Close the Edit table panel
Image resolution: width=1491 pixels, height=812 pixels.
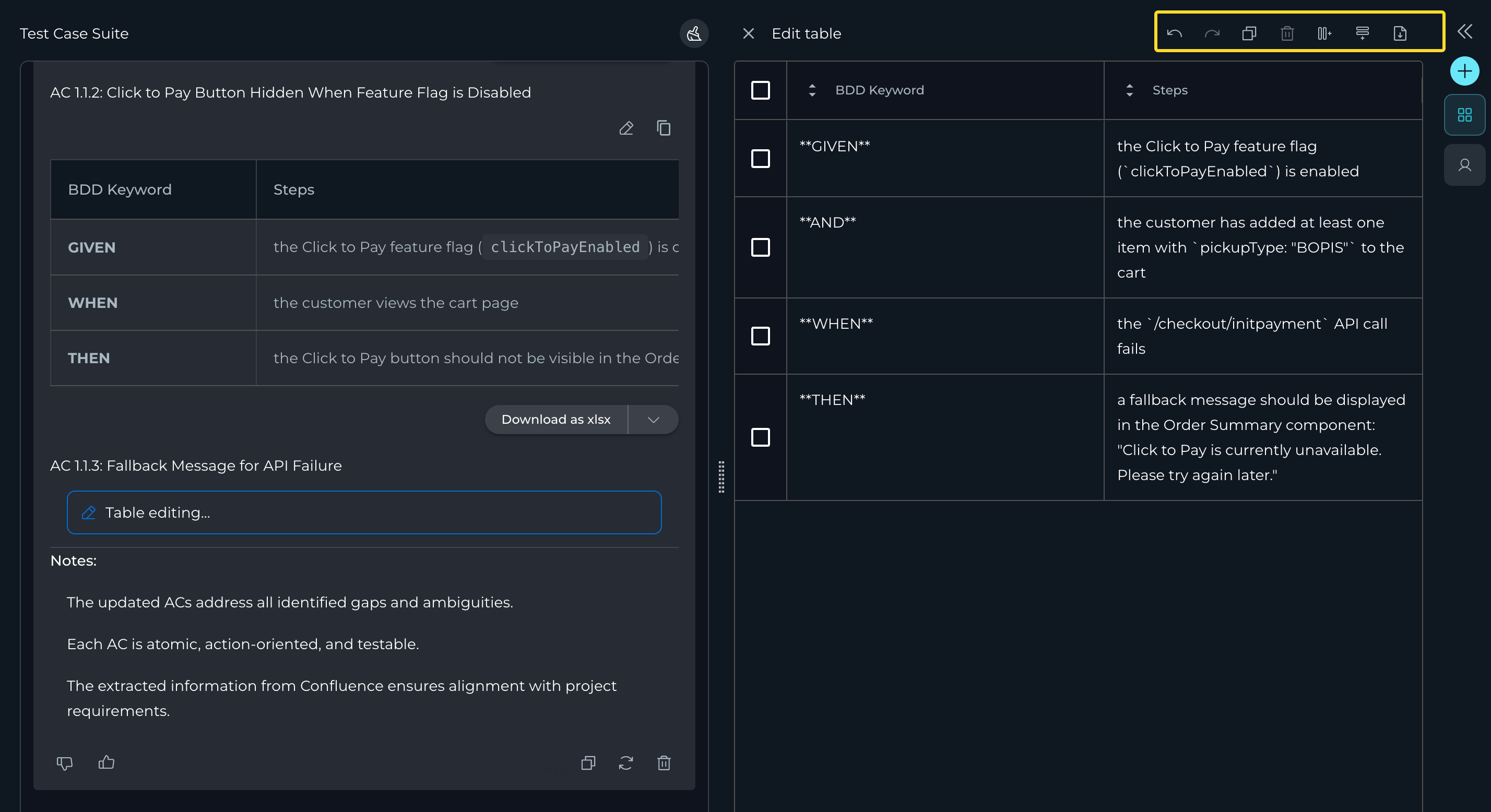pyautogui.click(x=748, y=33)
